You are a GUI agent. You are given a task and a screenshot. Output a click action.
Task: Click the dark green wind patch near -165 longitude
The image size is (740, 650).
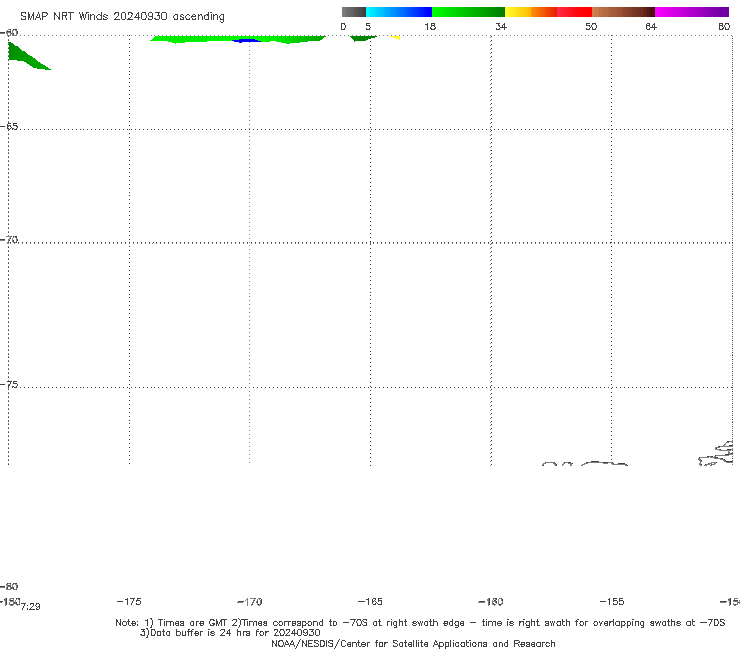363,38
